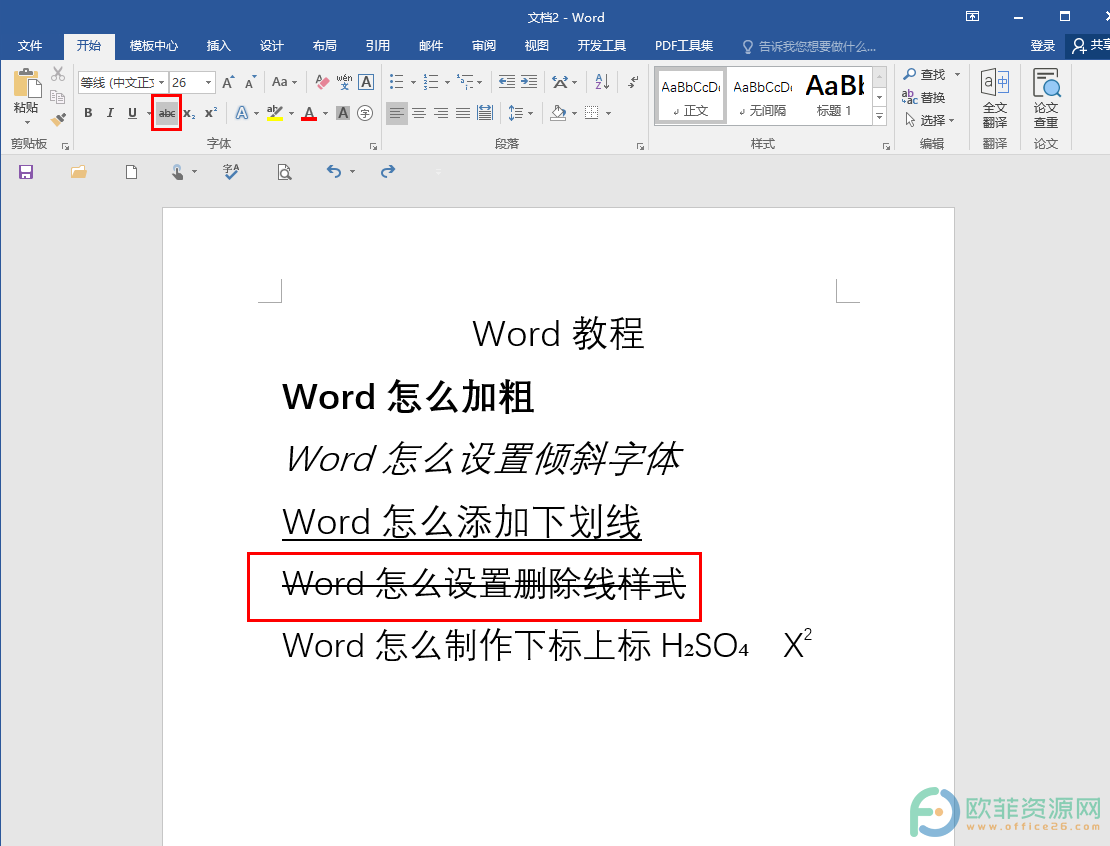Toggle align left

point(397,113)
